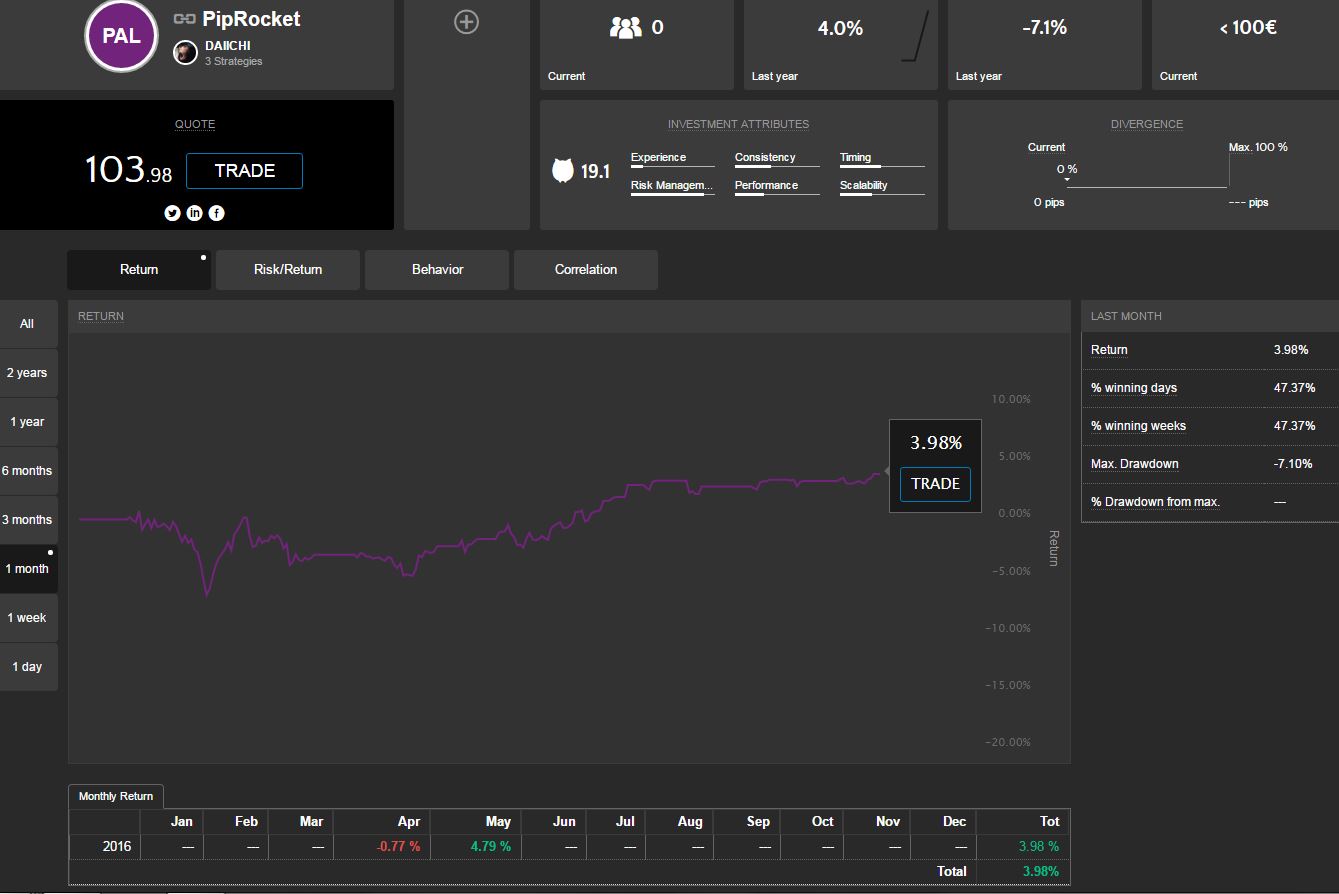Click the owl rating icon
1339x894 pixels.
(563, 171)
